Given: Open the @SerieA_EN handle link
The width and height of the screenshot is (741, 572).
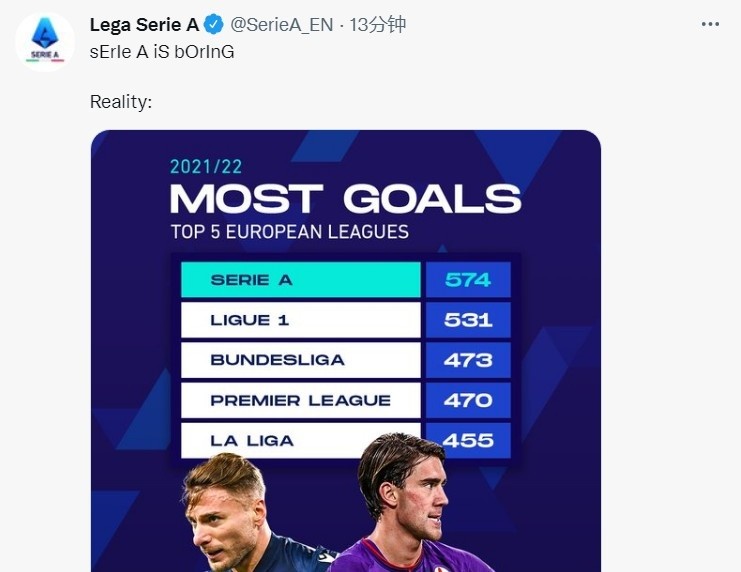Looking at the screenshot, I should point(282,25).
